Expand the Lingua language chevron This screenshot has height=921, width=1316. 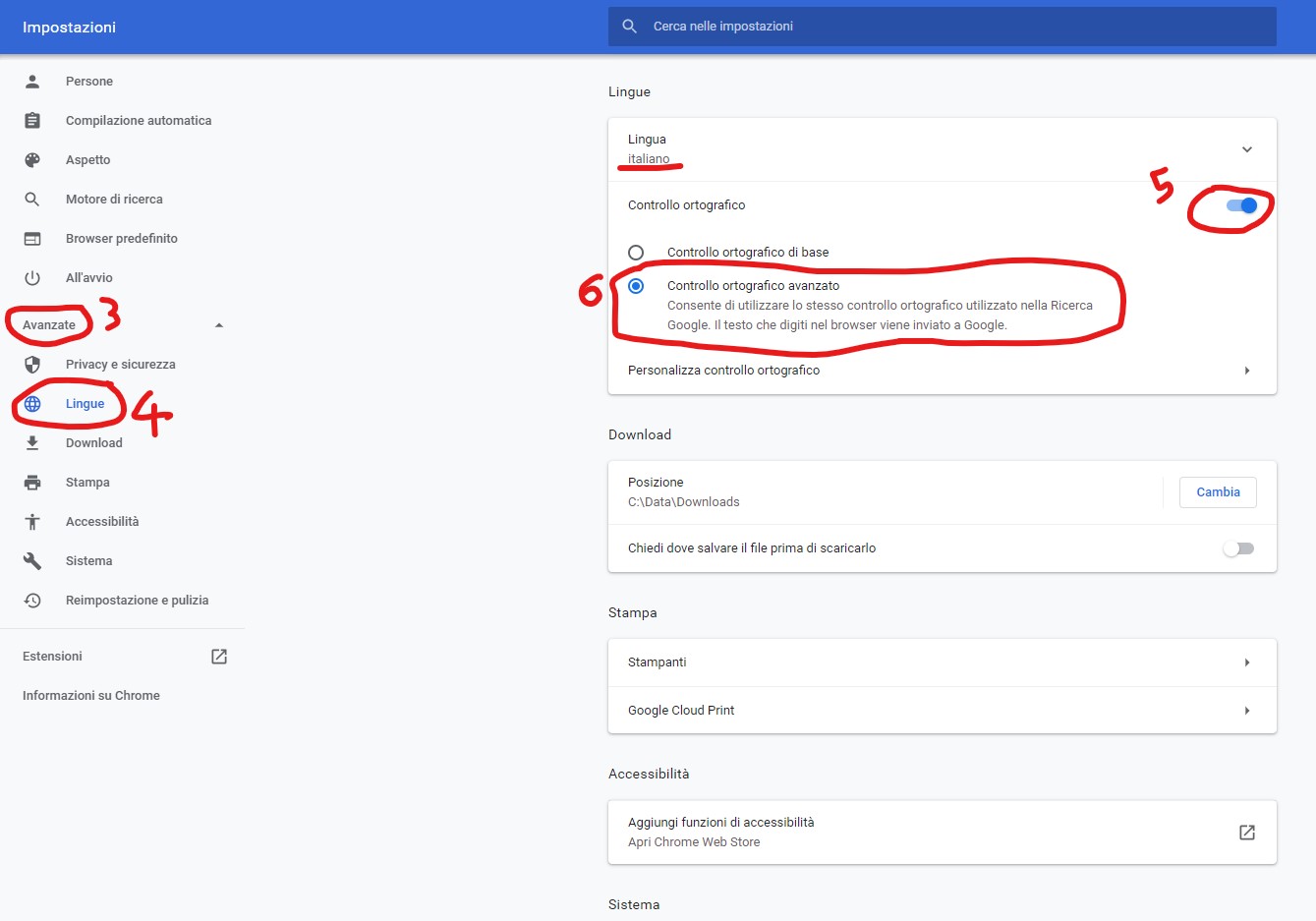(1246, 149)
